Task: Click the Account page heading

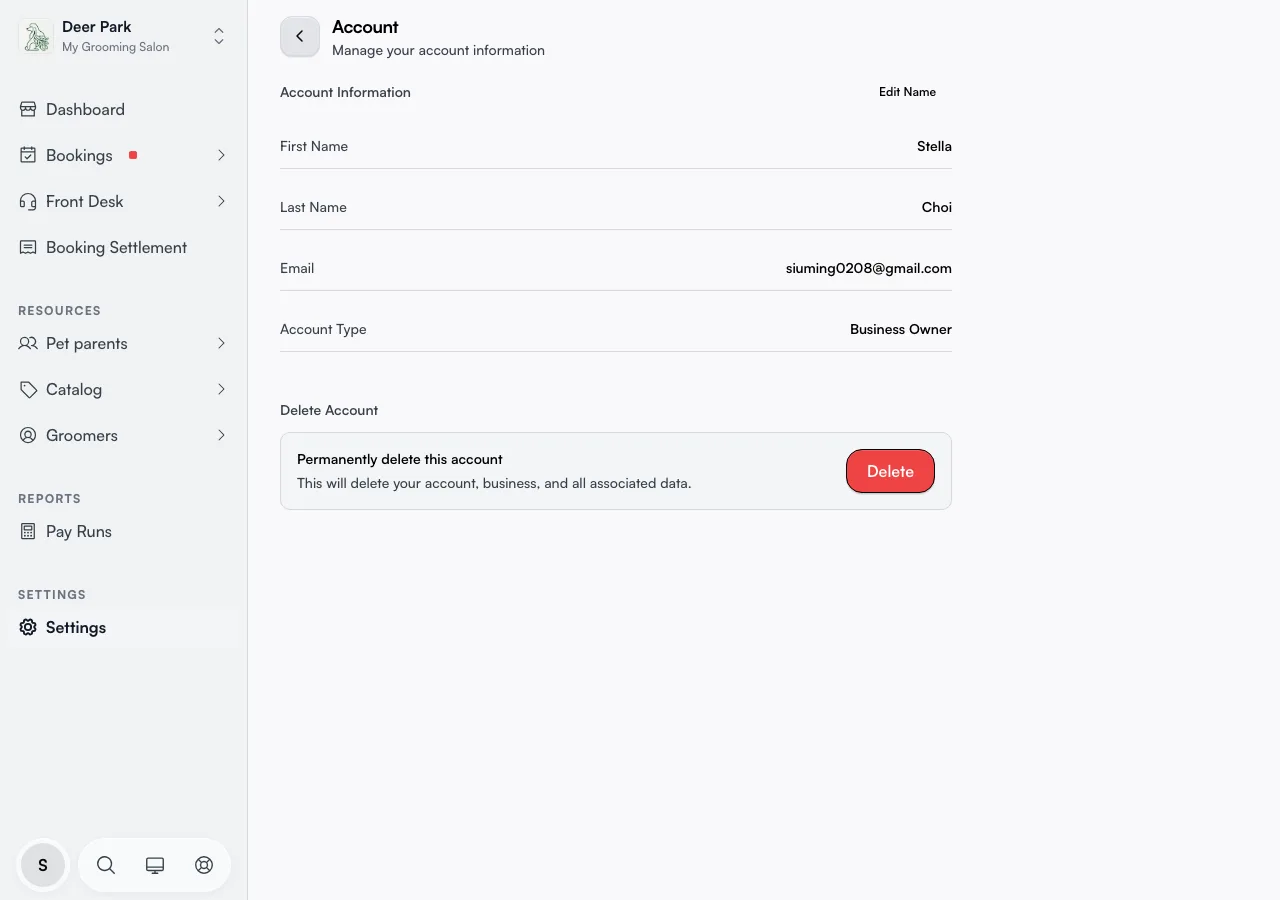Action: 365,27
